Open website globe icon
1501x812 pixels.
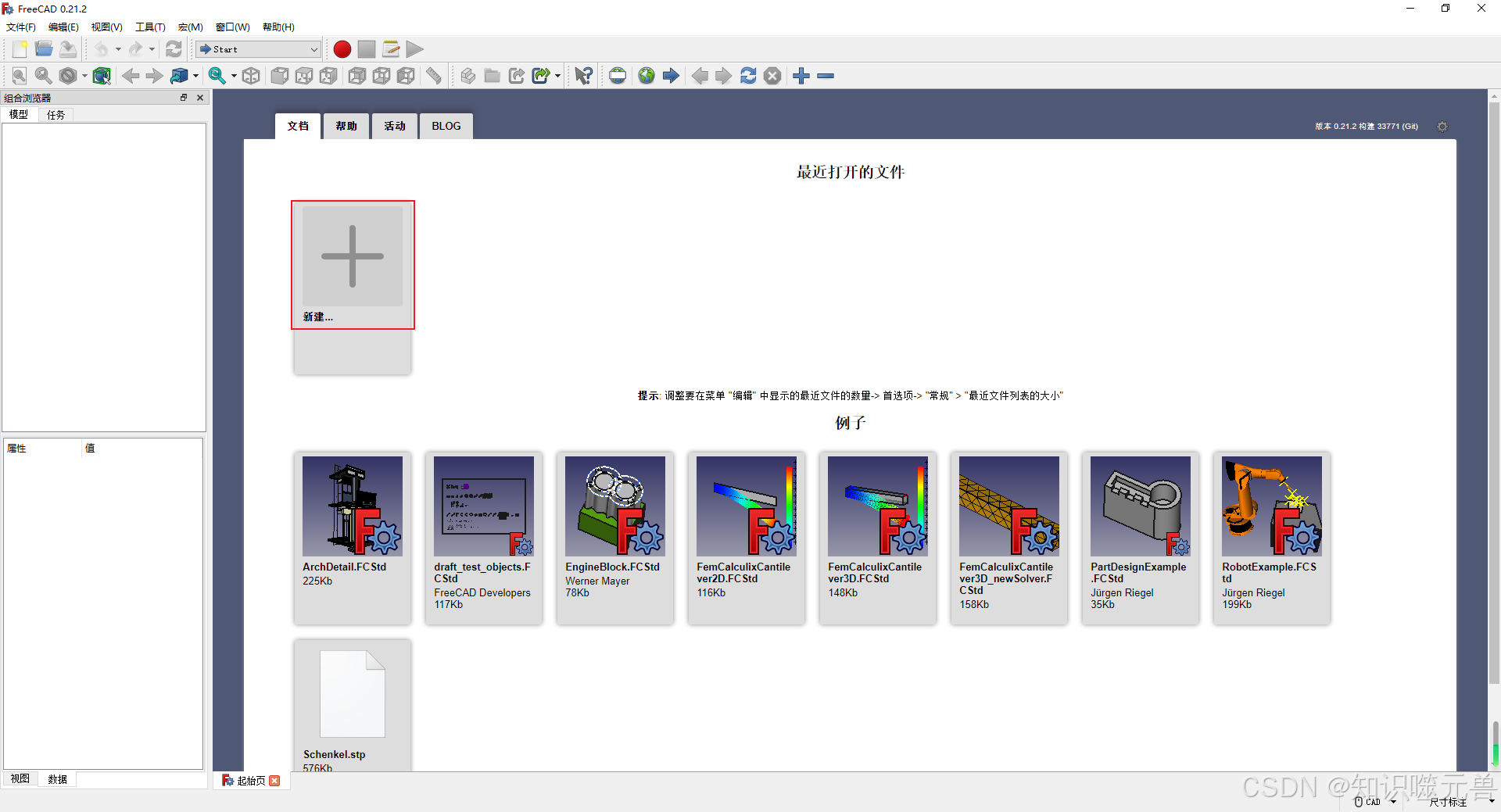pyautogui.click(x=647, y=76)
